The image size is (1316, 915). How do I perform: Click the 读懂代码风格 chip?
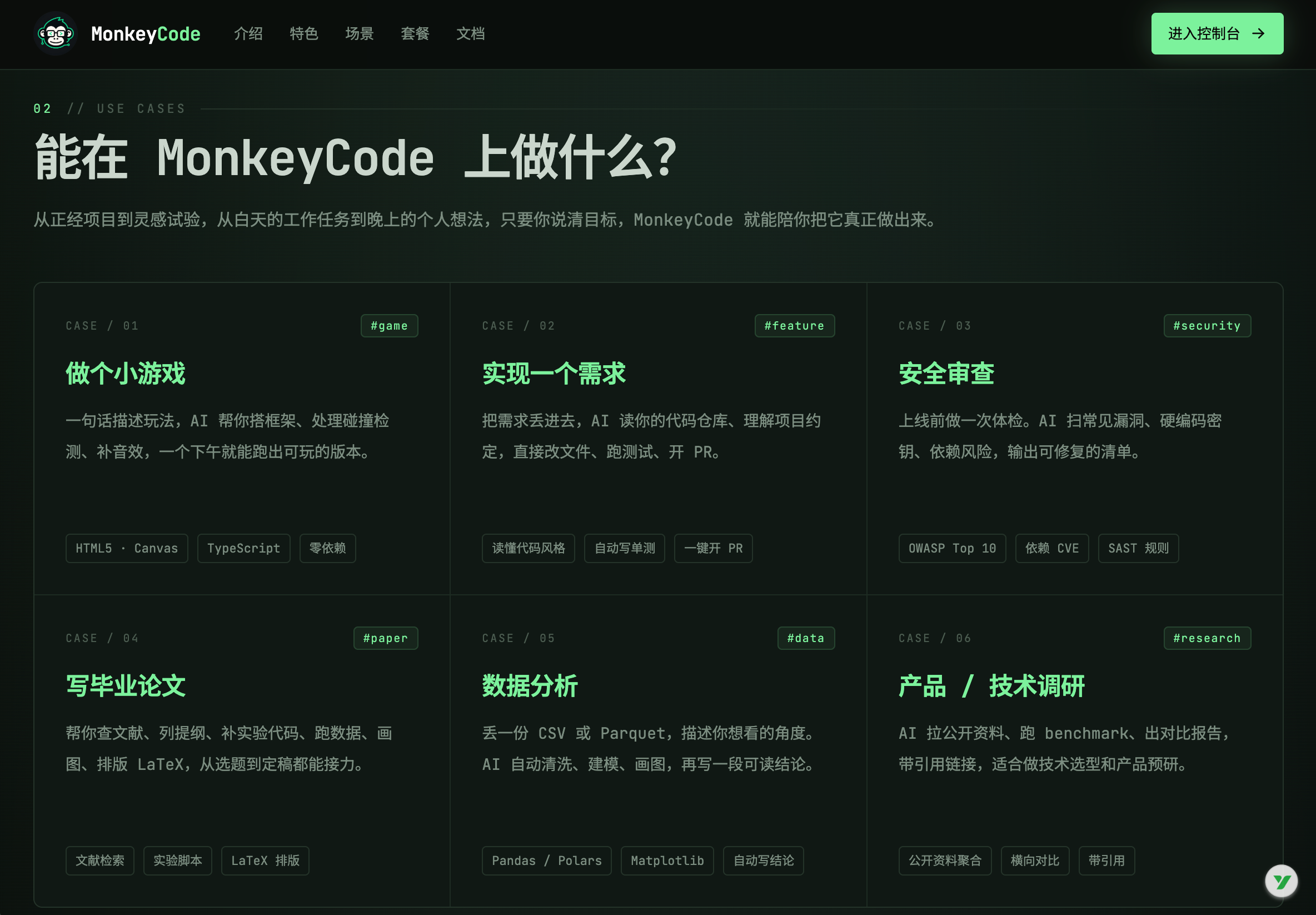point(529,548)
